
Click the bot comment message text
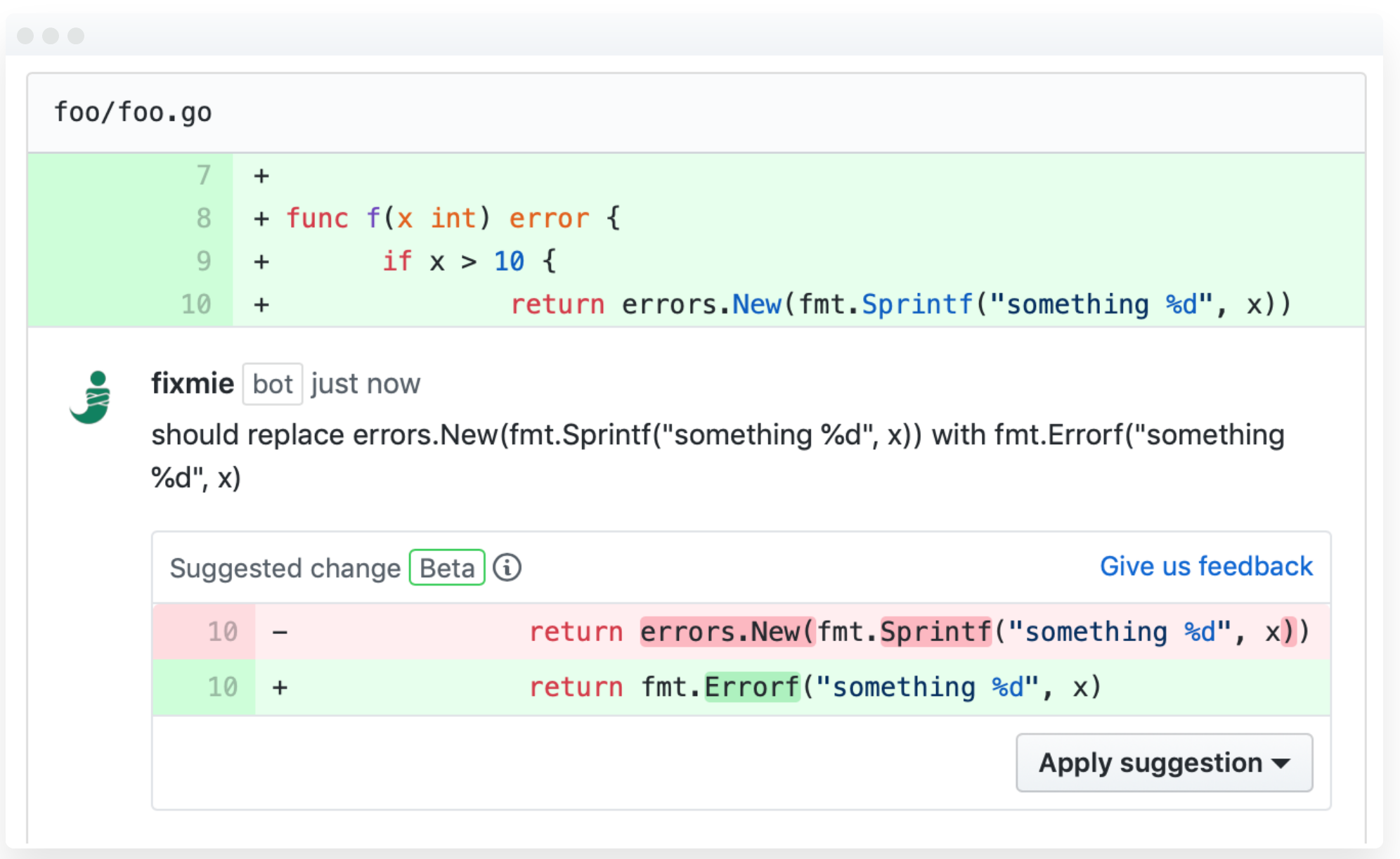[x=717, y=435]
